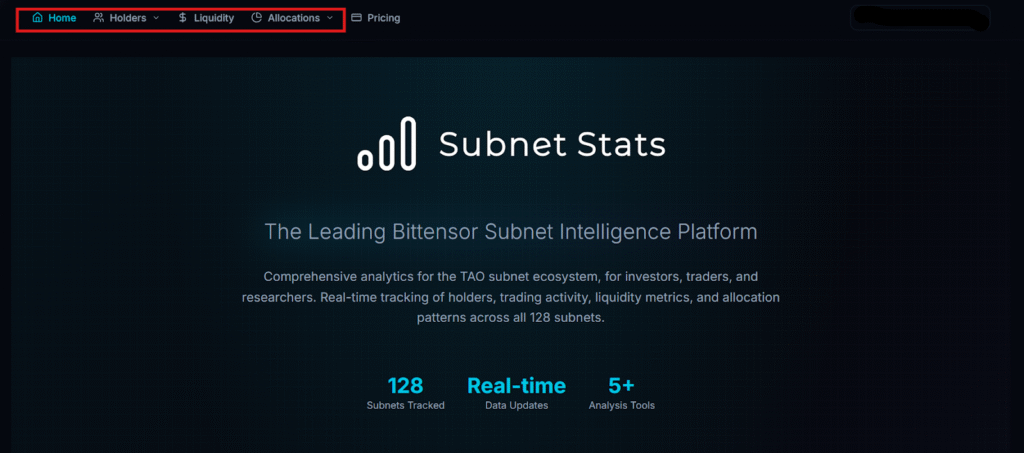Image resolution: width=1024 pixels, height=453 pixels.
Task: Click the Leading Bittensor Subnet Intelligence Platform heading
Action: pos(511,232)
